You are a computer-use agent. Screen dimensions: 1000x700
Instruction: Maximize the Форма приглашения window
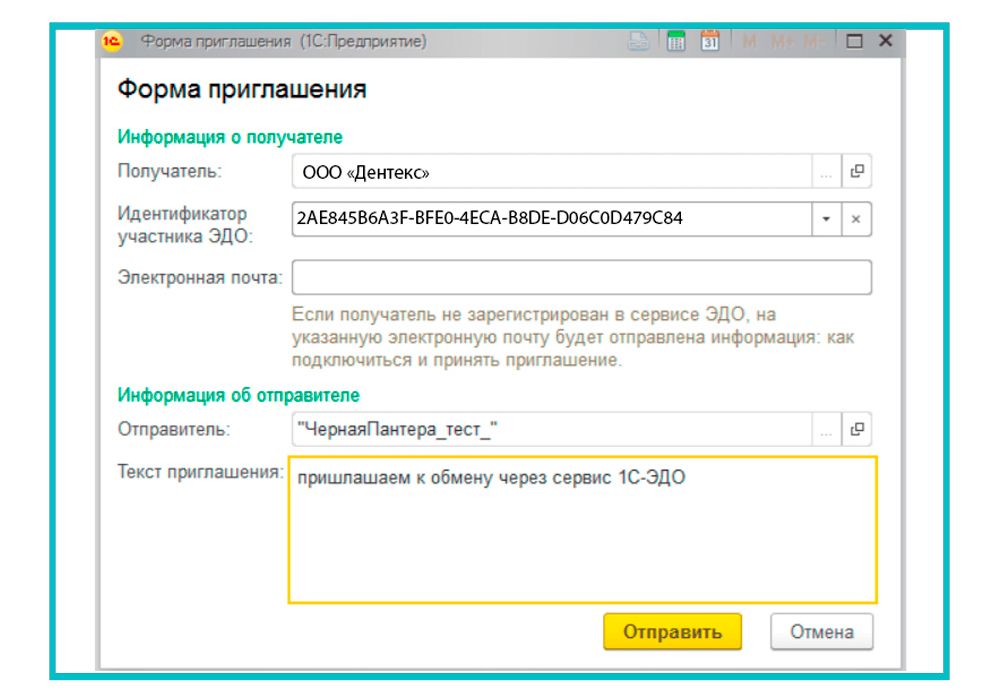[854, 41]
